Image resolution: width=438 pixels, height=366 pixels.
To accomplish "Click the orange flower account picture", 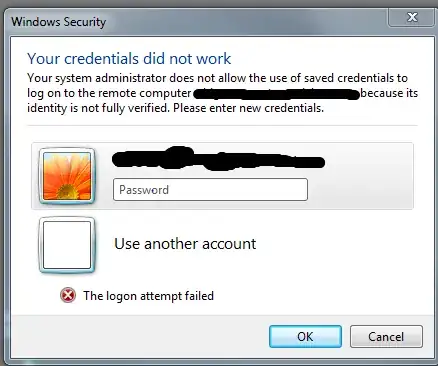I will pyautogui.click(x=67, y=176).
